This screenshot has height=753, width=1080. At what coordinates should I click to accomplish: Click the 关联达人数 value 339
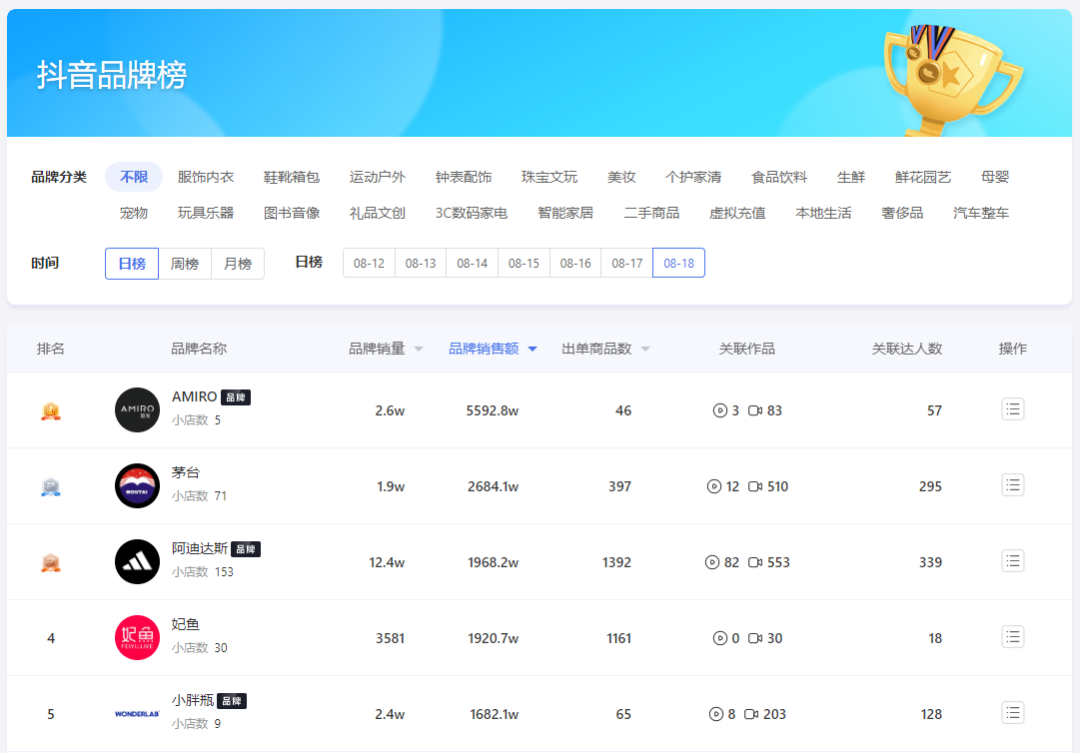click(931, 562)
